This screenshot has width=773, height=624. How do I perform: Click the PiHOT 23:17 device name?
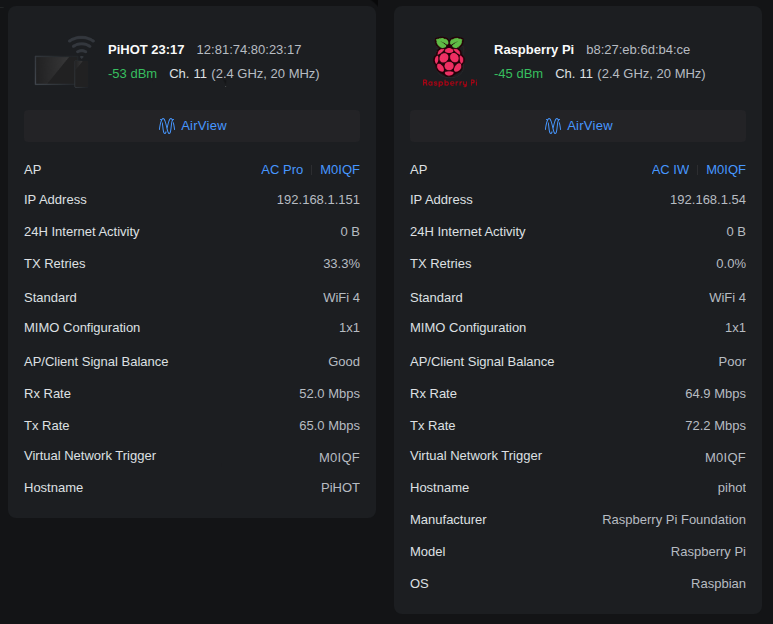pyautogui.click(x=146, y=49)
